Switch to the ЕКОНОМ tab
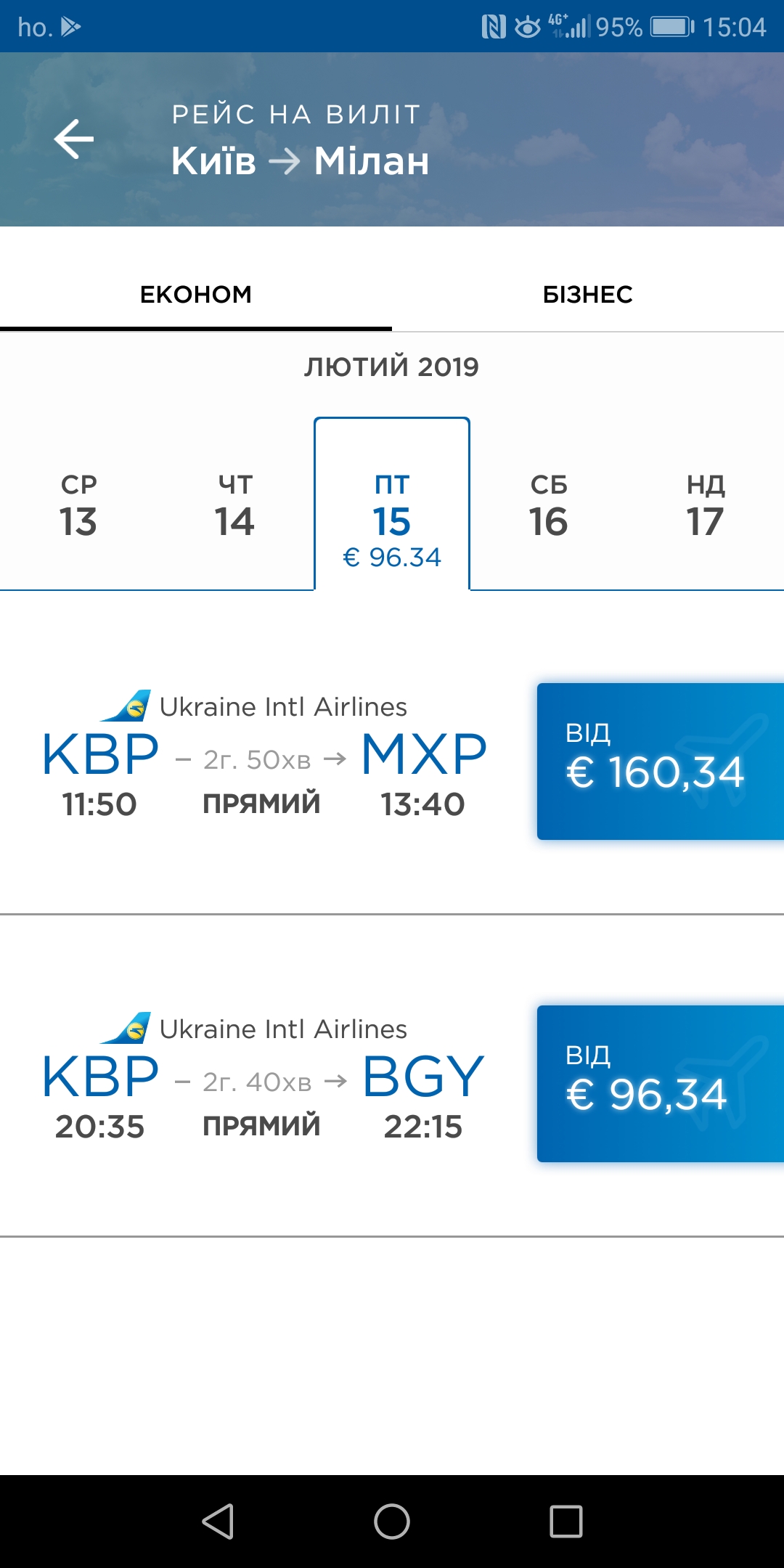The width and height of the screenshot is (784, 1568). click(x=196, y=295)
